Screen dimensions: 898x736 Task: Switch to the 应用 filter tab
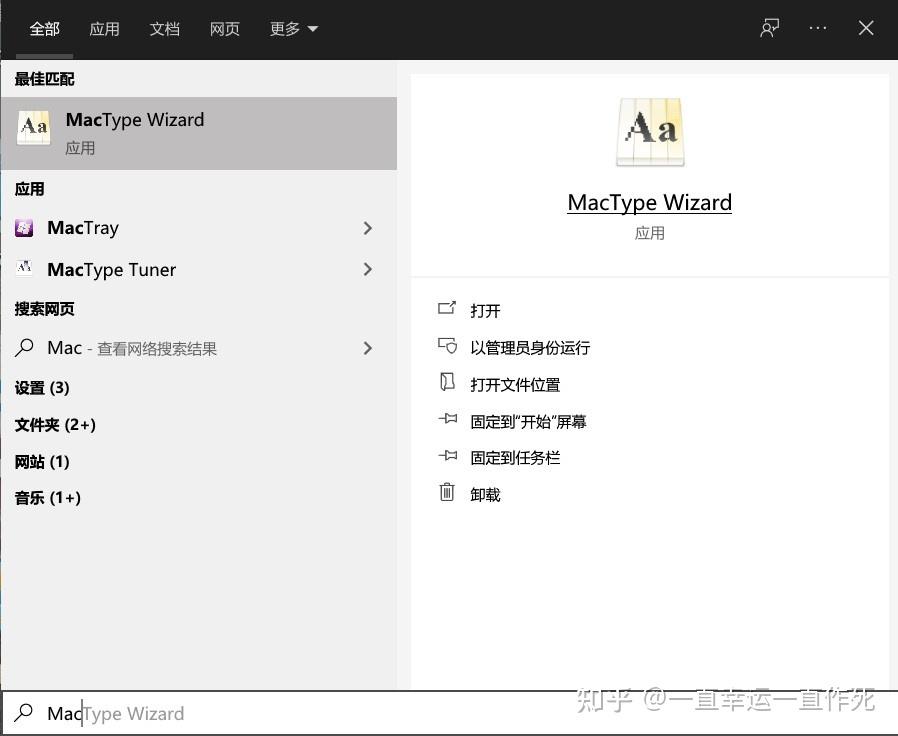[104, 29]
